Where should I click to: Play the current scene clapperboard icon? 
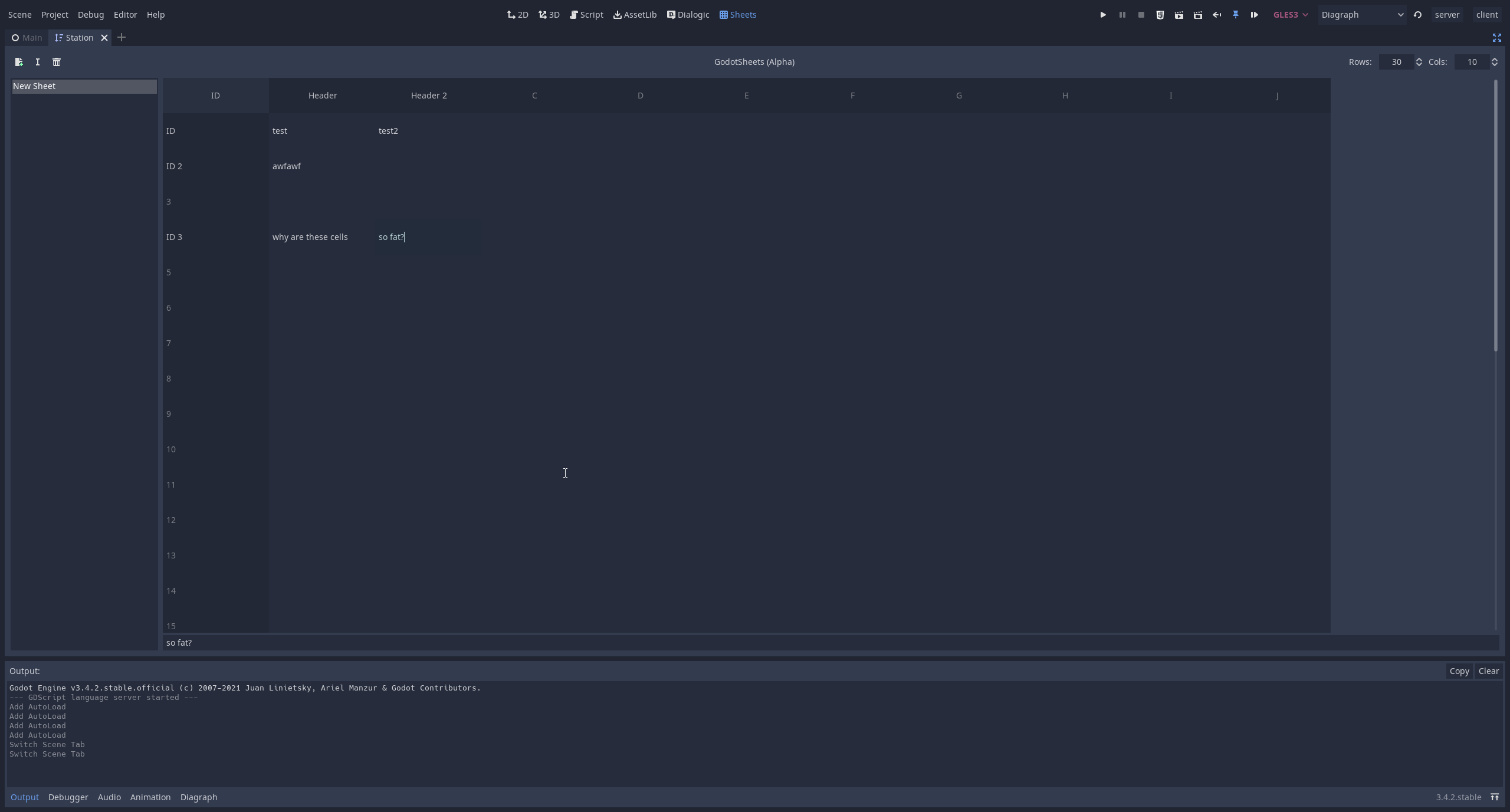tap(1179, 15)
